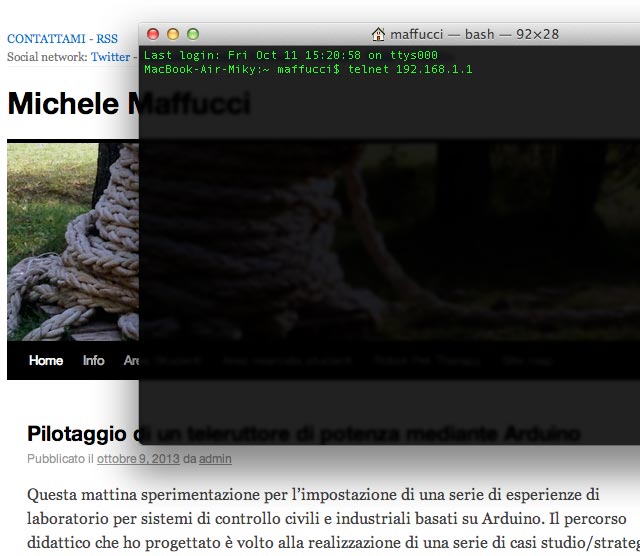Click the Michele Maffucci site title
The image size is (640, 556).
point(70,103)
